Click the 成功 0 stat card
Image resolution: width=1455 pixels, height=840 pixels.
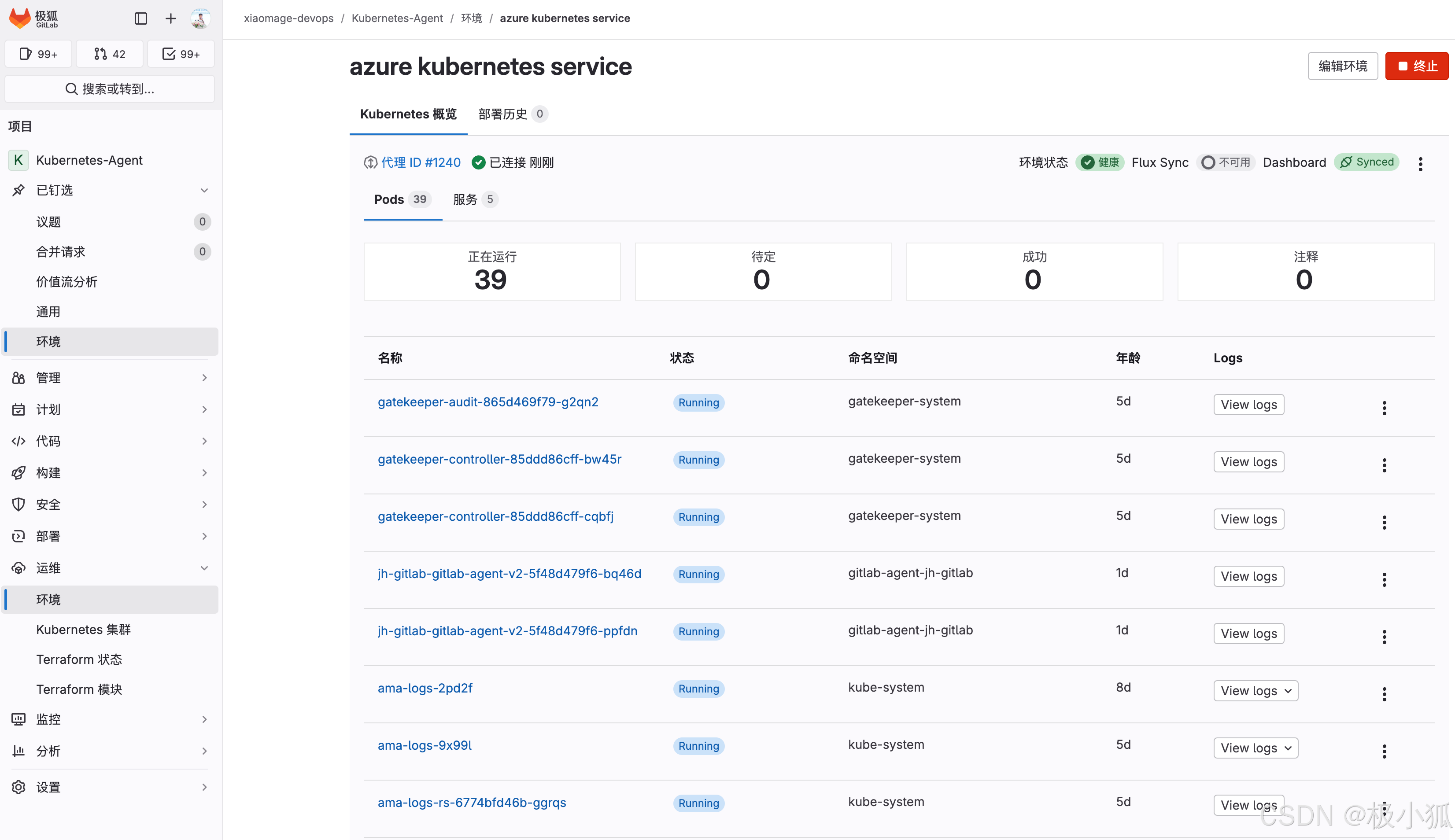(x=1034, y=271)
